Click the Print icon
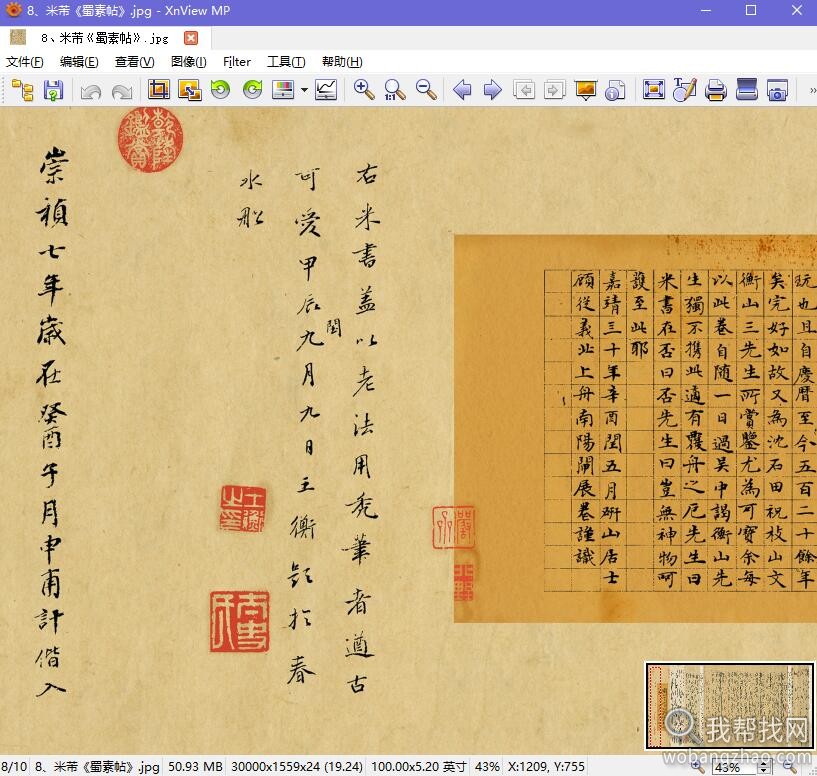This screenshot has height=776, width=817. tap(715, 90)
